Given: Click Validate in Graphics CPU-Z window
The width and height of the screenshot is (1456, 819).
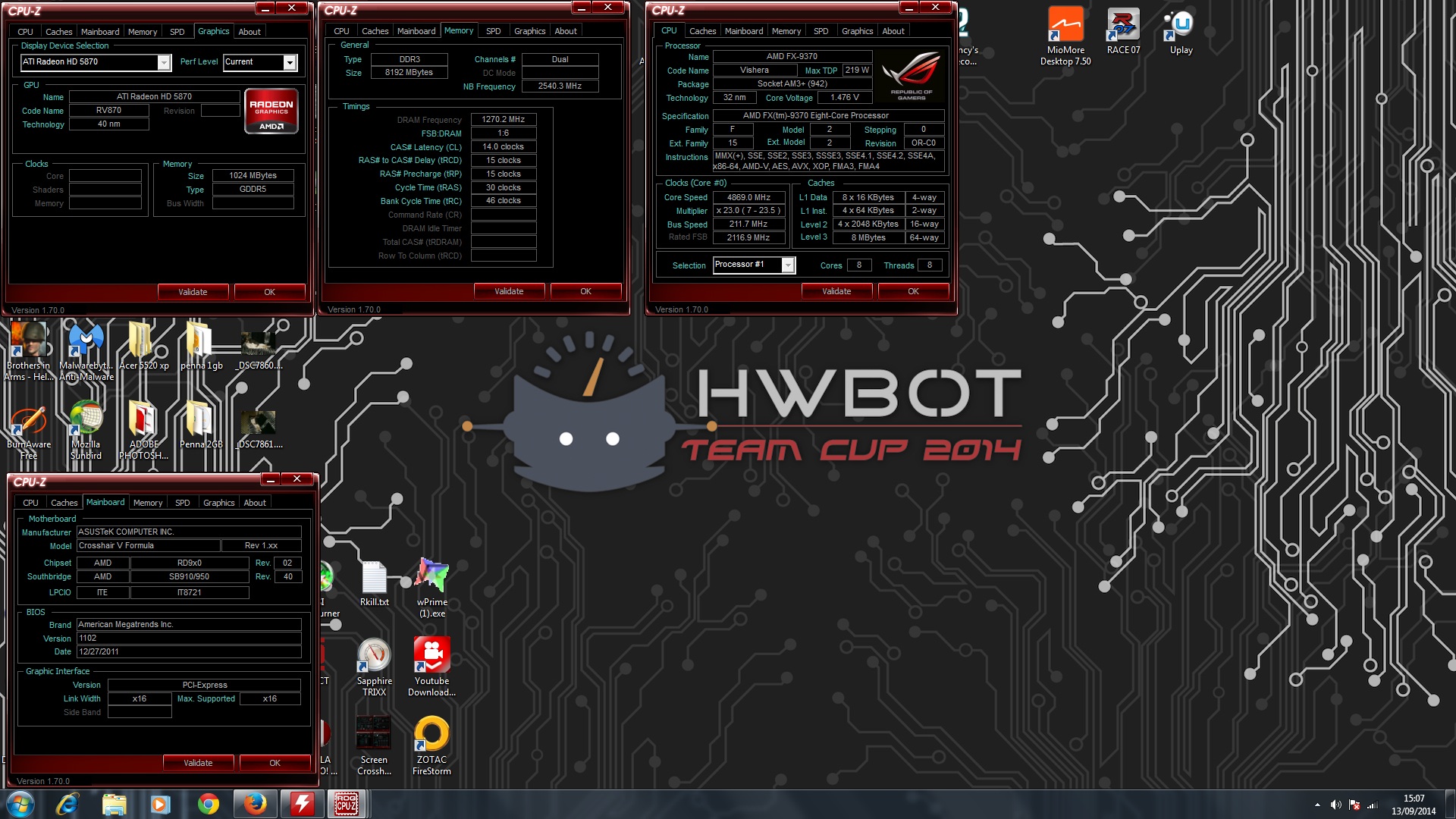Looking at the screenshot, I should pos(193,292).
